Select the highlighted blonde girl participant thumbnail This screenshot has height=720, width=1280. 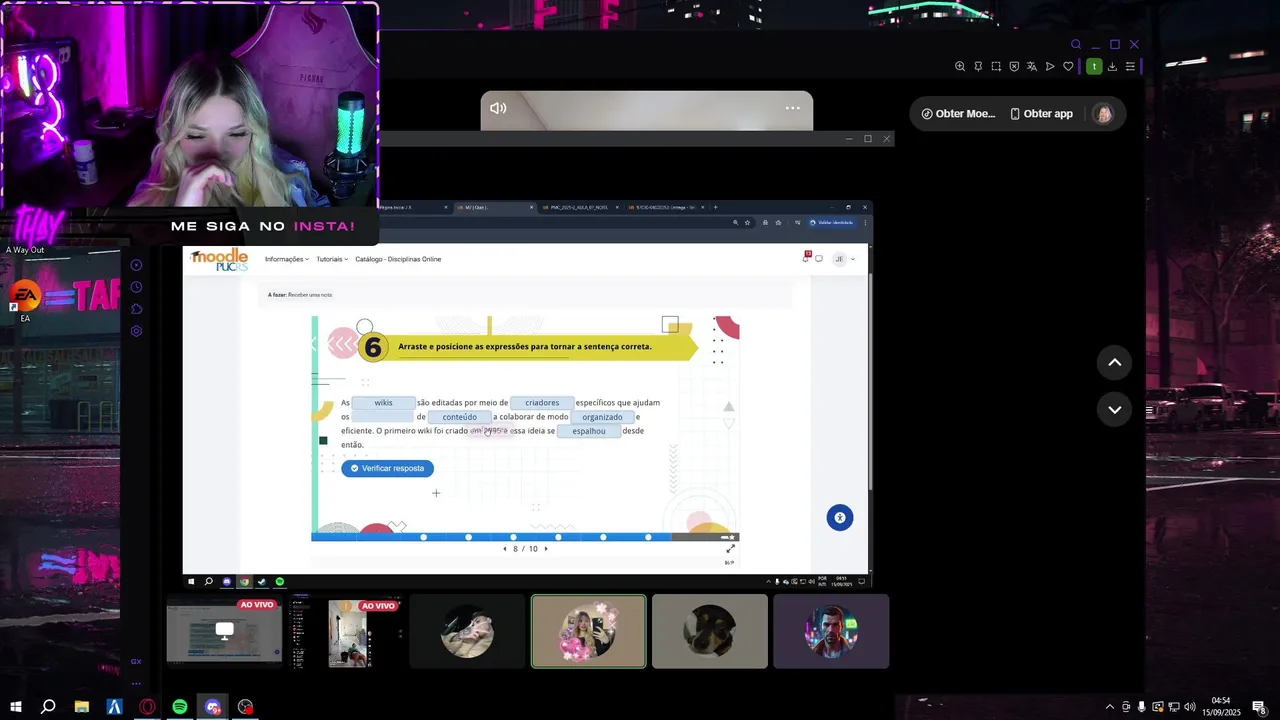pos(589,631)
